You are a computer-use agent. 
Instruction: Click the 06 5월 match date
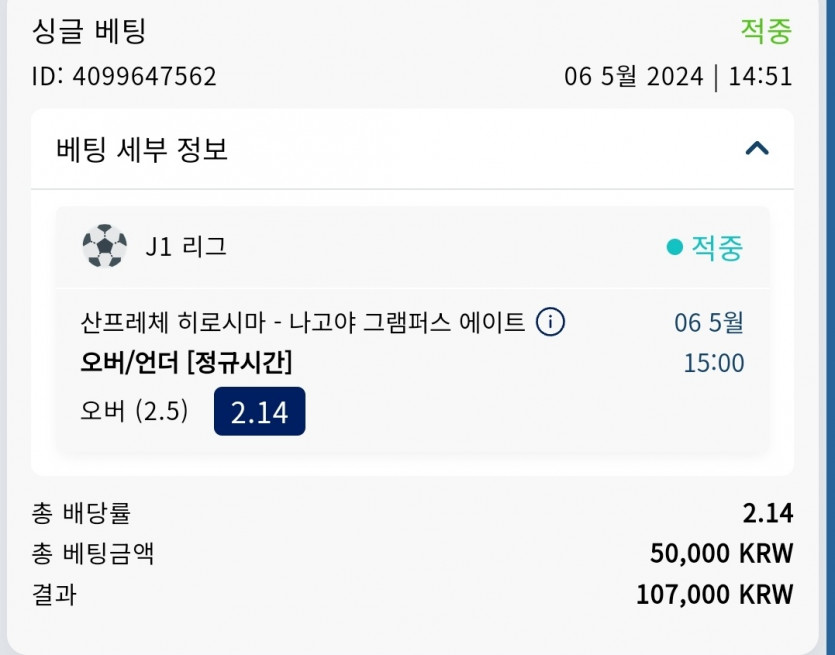[x=709, y=323]
